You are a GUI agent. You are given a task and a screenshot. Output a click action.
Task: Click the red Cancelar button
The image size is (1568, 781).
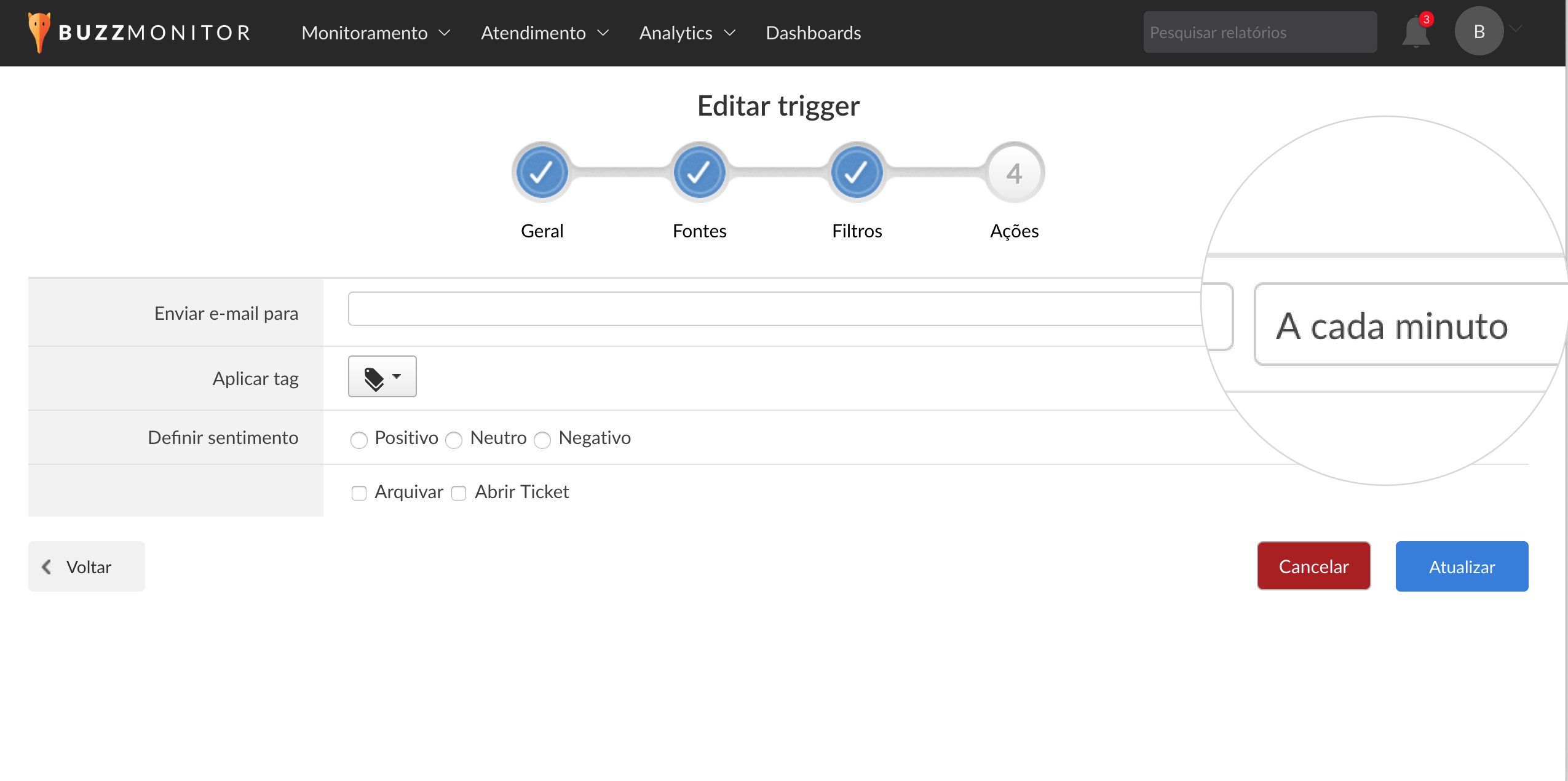pos(1313,566)
